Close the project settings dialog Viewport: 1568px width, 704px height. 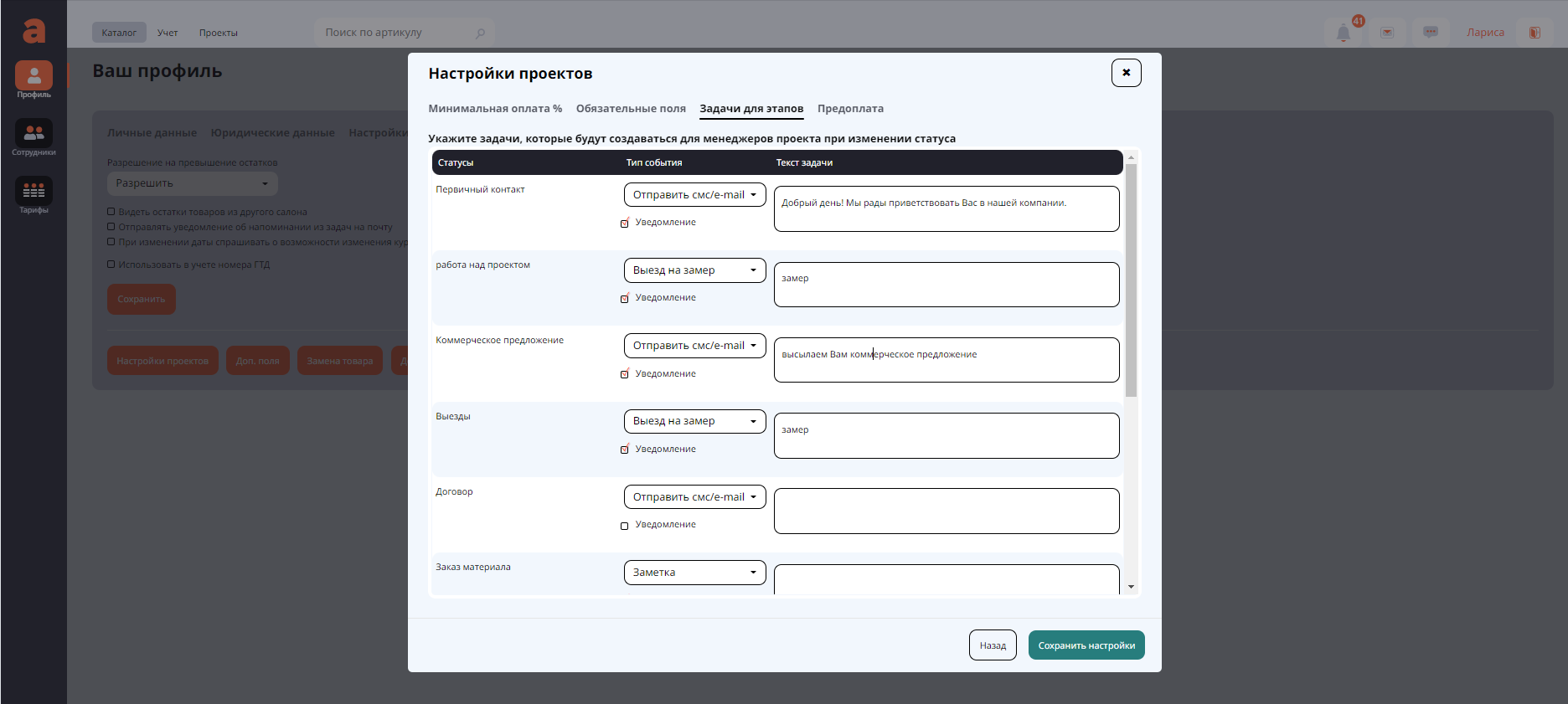(x=1126, y=73)
